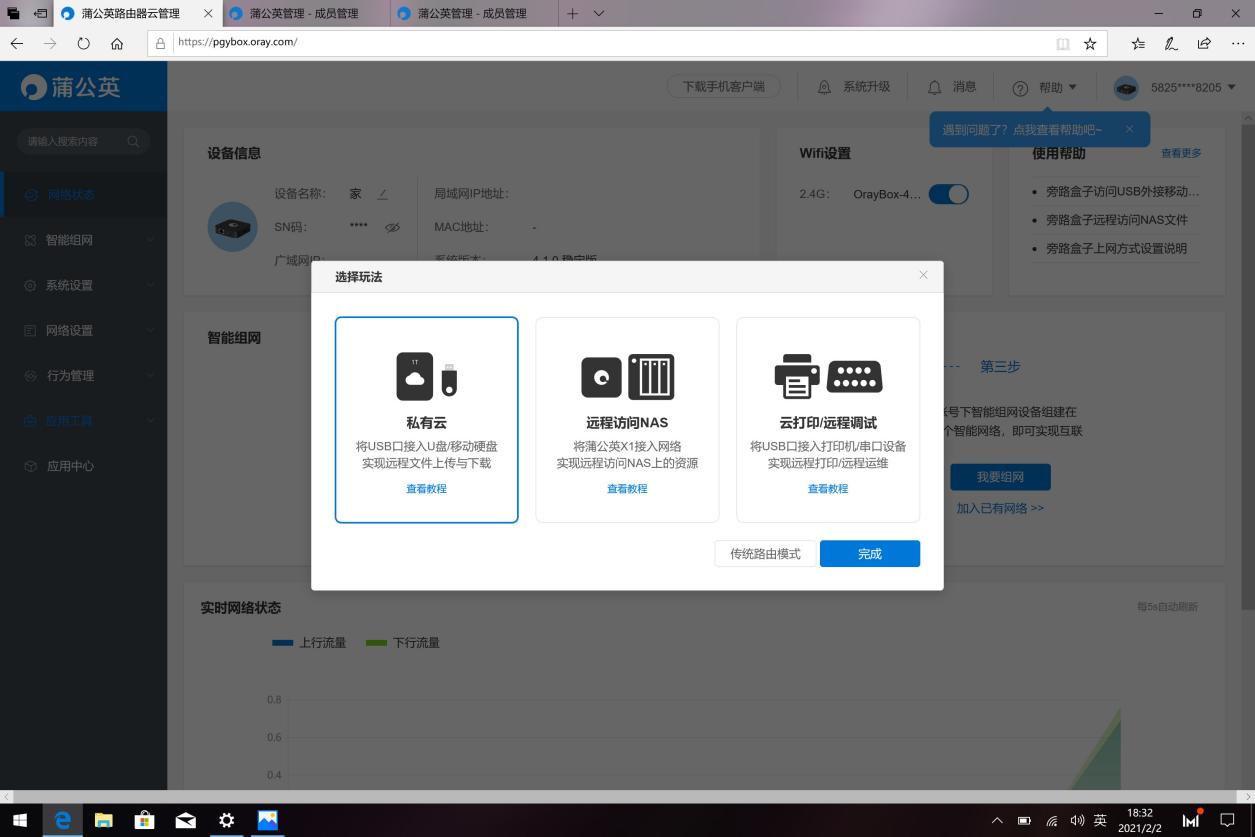Image resolution: width=1255 pixels, height=837 pixels.
Task: Open 加入已有网络 >> link
Action: [1000, 508]
